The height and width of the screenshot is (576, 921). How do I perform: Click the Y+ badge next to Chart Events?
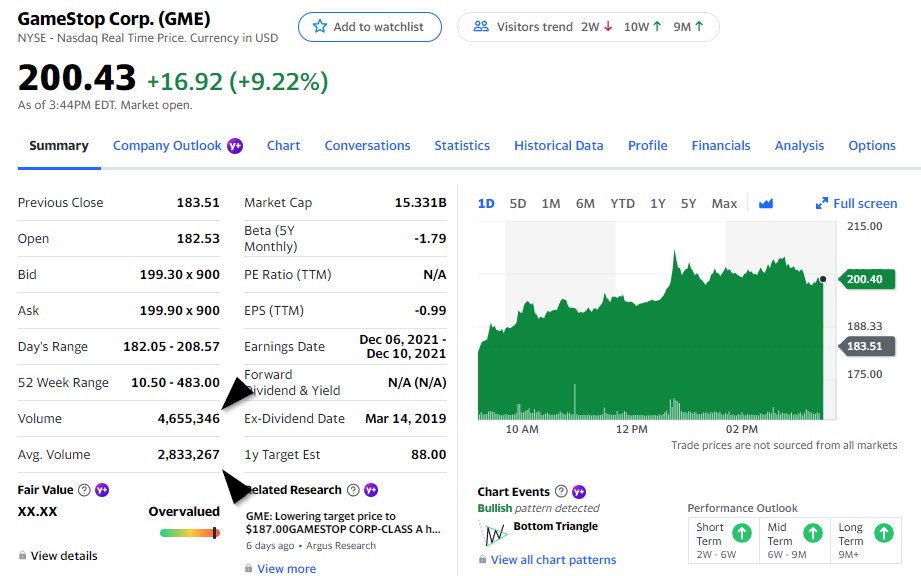pyautogui.click(x=579, y=491)
